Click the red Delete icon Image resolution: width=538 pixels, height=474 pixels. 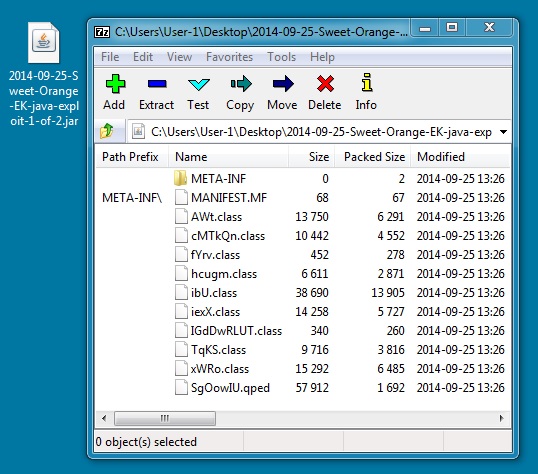pos(325,84)
